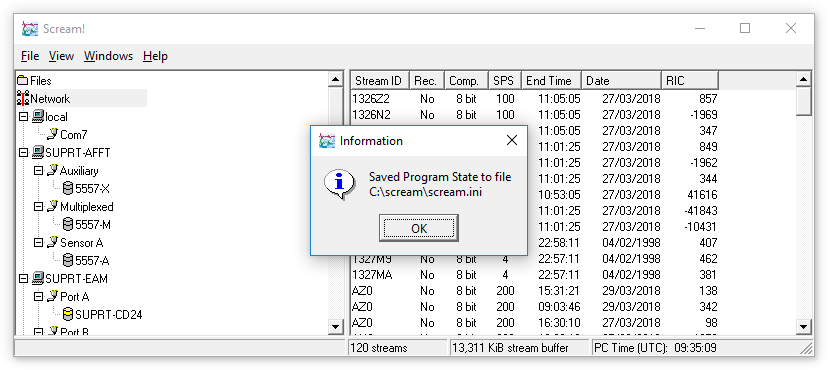This screenshot has width=828, height=370.
Task: Click the Network node icon
Action: (23, 98)
